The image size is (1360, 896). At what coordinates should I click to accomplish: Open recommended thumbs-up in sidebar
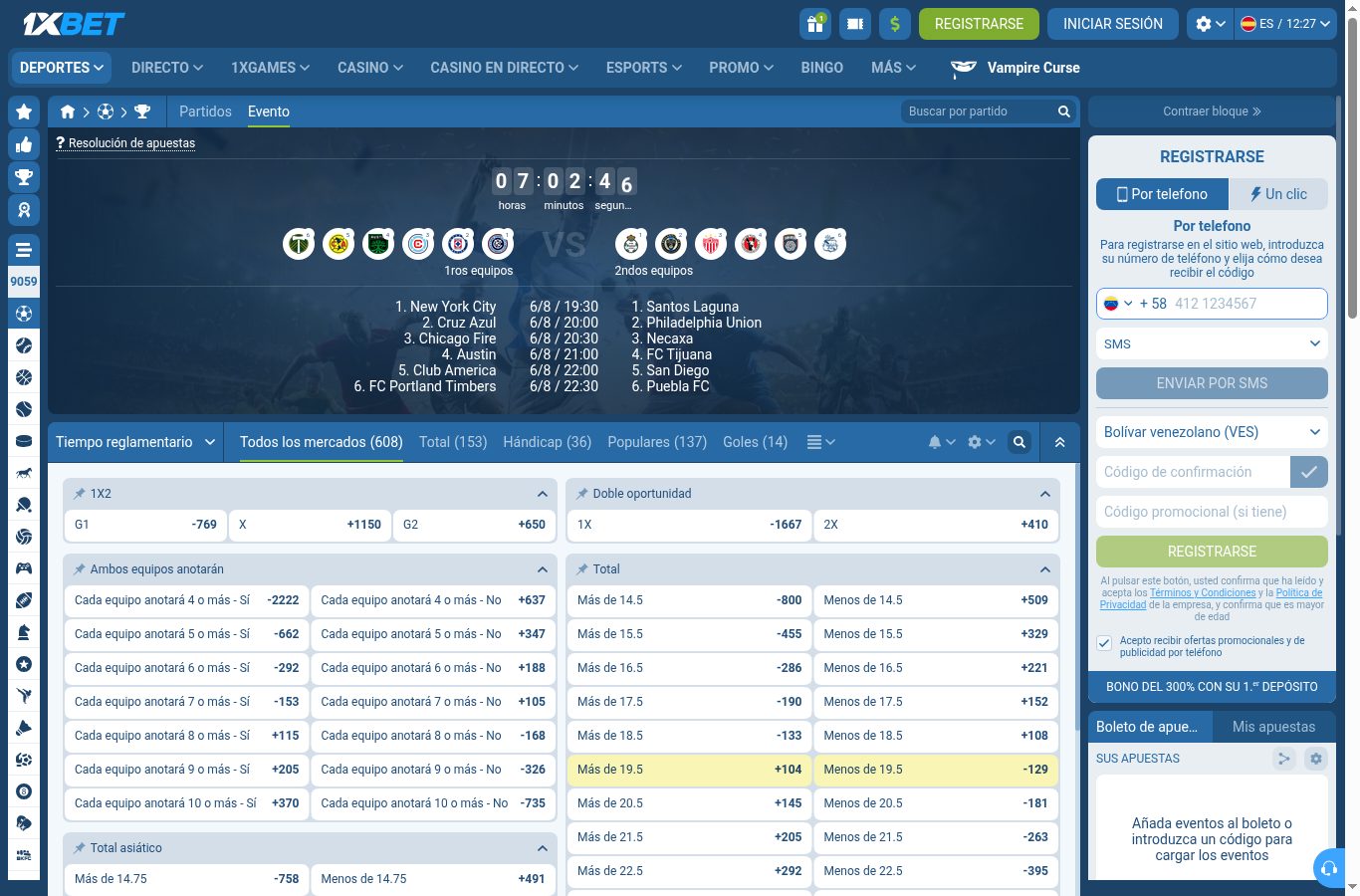[24, 145]
